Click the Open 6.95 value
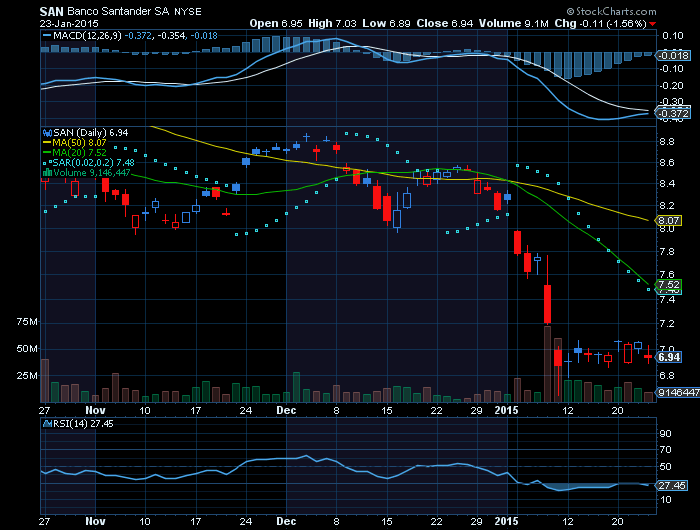Image resolution: width=700 pixels, height=530 pixels. (x=276, y=23)
